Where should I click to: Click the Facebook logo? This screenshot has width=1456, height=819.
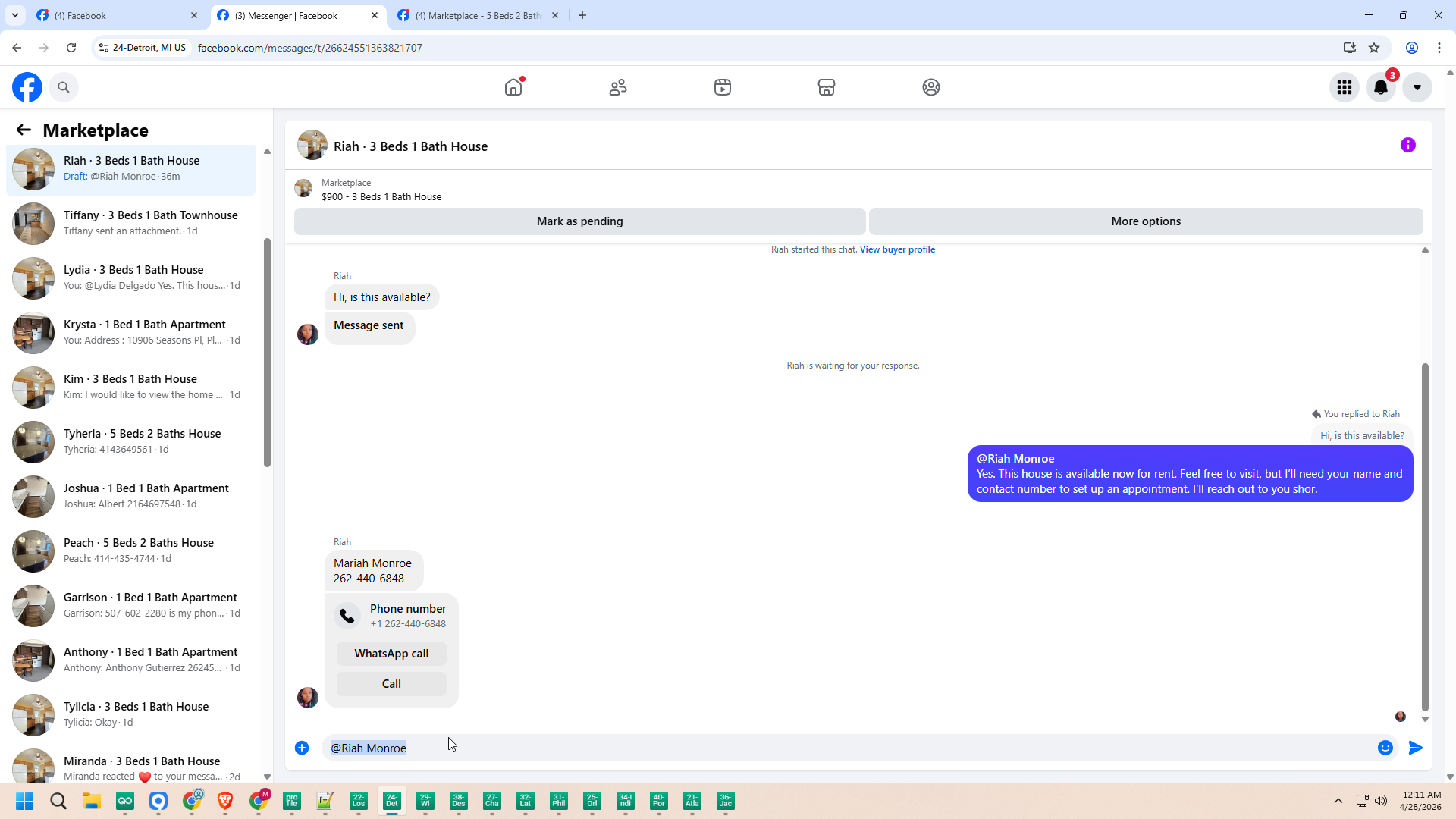coord(27,87)
